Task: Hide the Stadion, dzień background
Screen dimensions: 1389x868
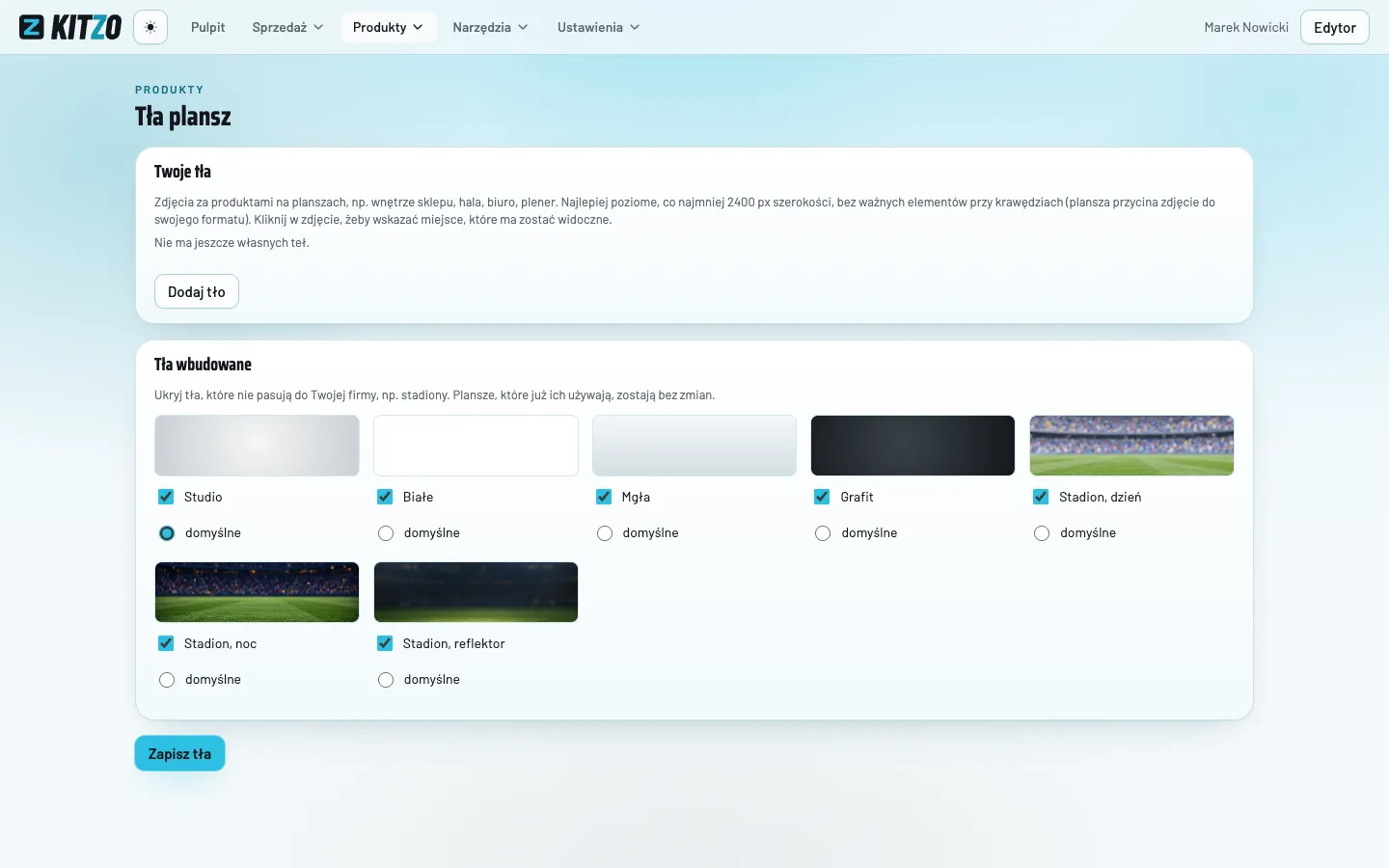Action: click(1041, 497)
